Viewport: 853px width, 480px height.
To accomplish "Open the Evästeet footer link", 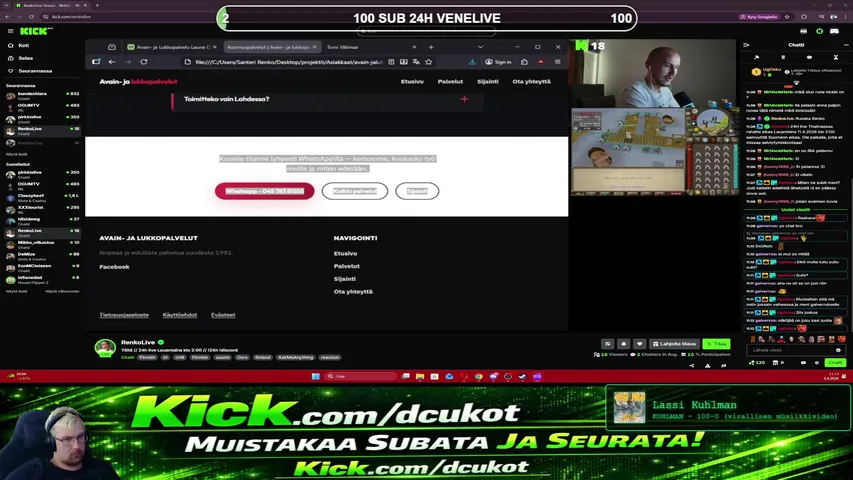I will 223,315.
